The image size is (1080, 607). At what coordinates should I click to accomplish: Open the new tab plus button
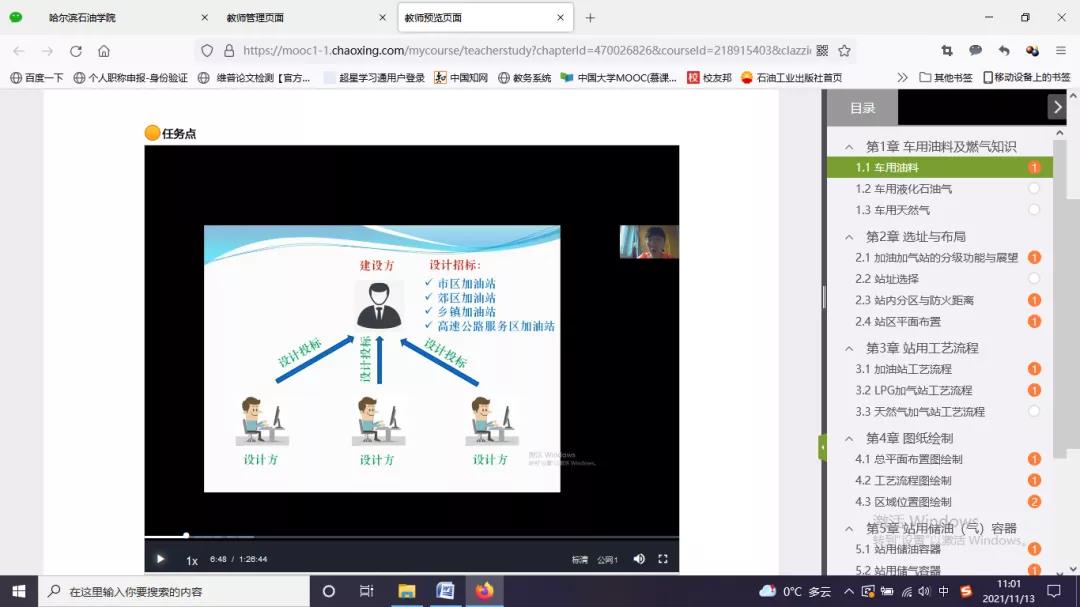click(590, 18)
